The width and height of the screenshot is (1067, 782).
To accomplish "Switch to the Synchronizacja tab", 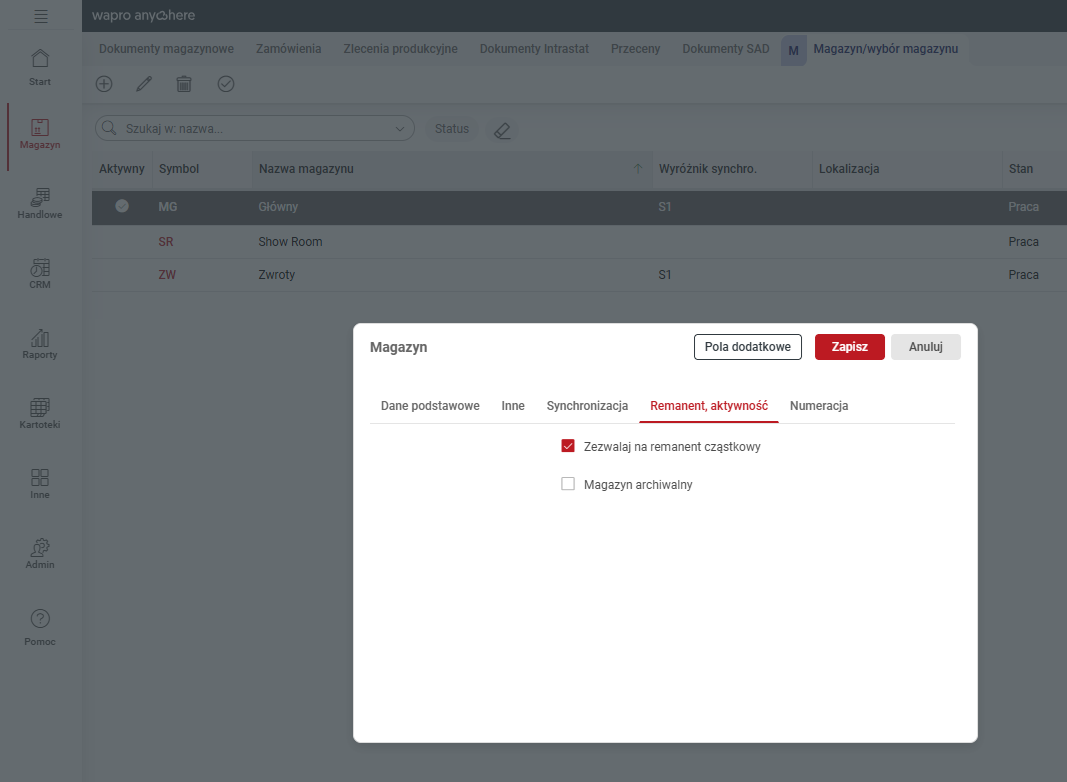I will click(x=587, y=406).
